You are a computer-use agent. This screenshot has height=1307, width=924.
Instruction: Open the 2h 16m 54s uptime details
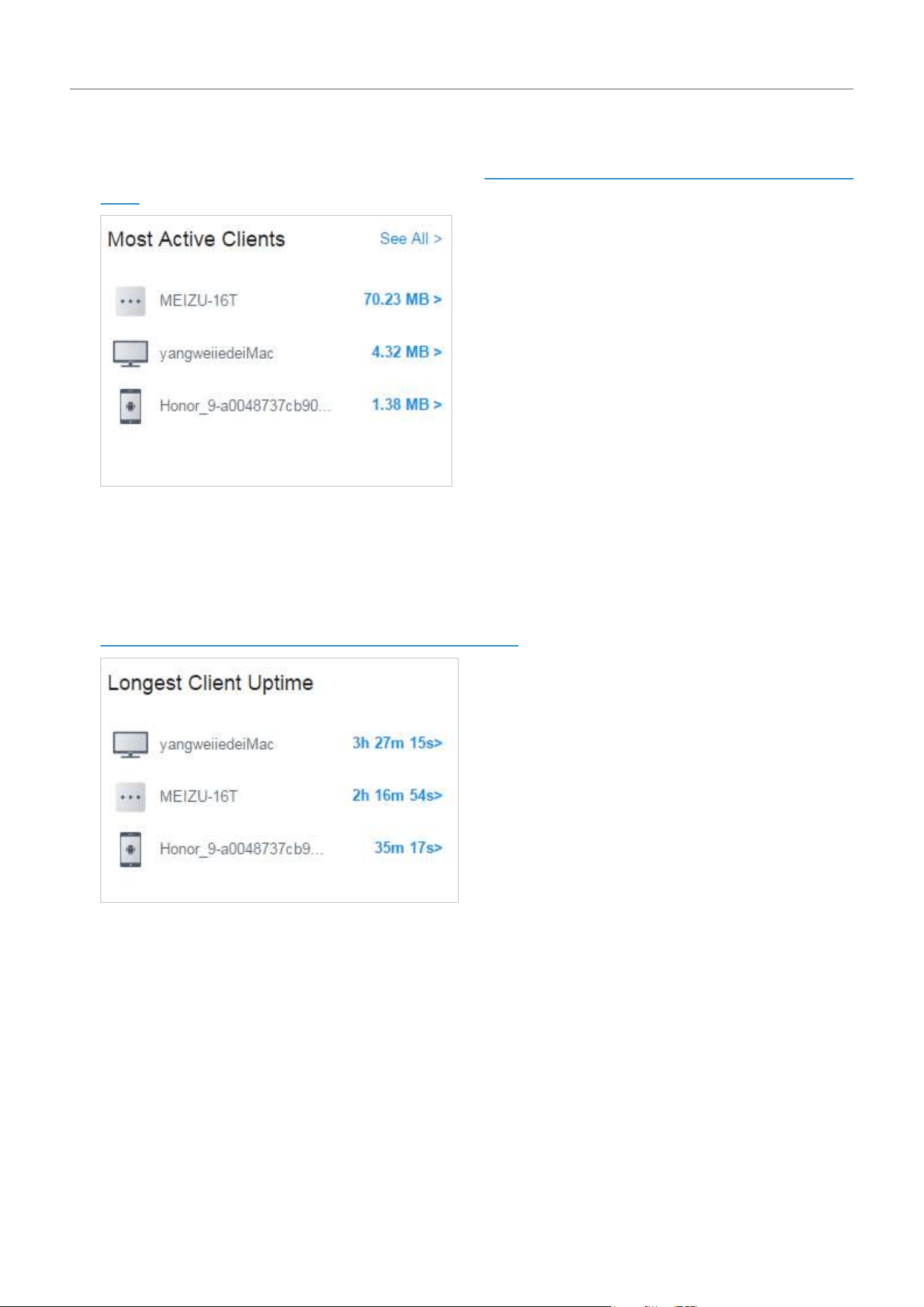pos(397,795)
